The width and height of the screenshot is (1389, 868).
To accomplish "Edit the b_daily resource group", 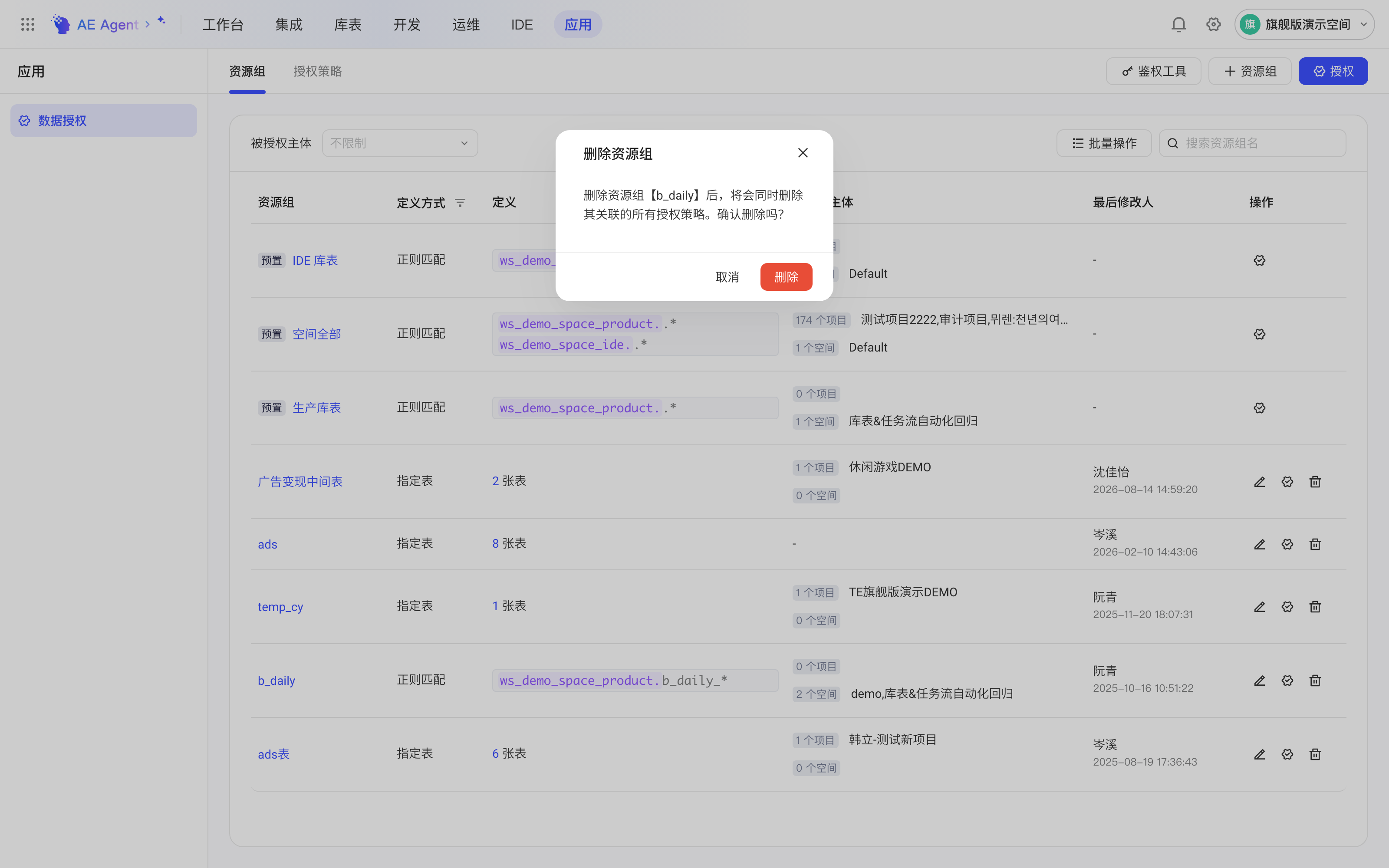I will pos(1259,680).
